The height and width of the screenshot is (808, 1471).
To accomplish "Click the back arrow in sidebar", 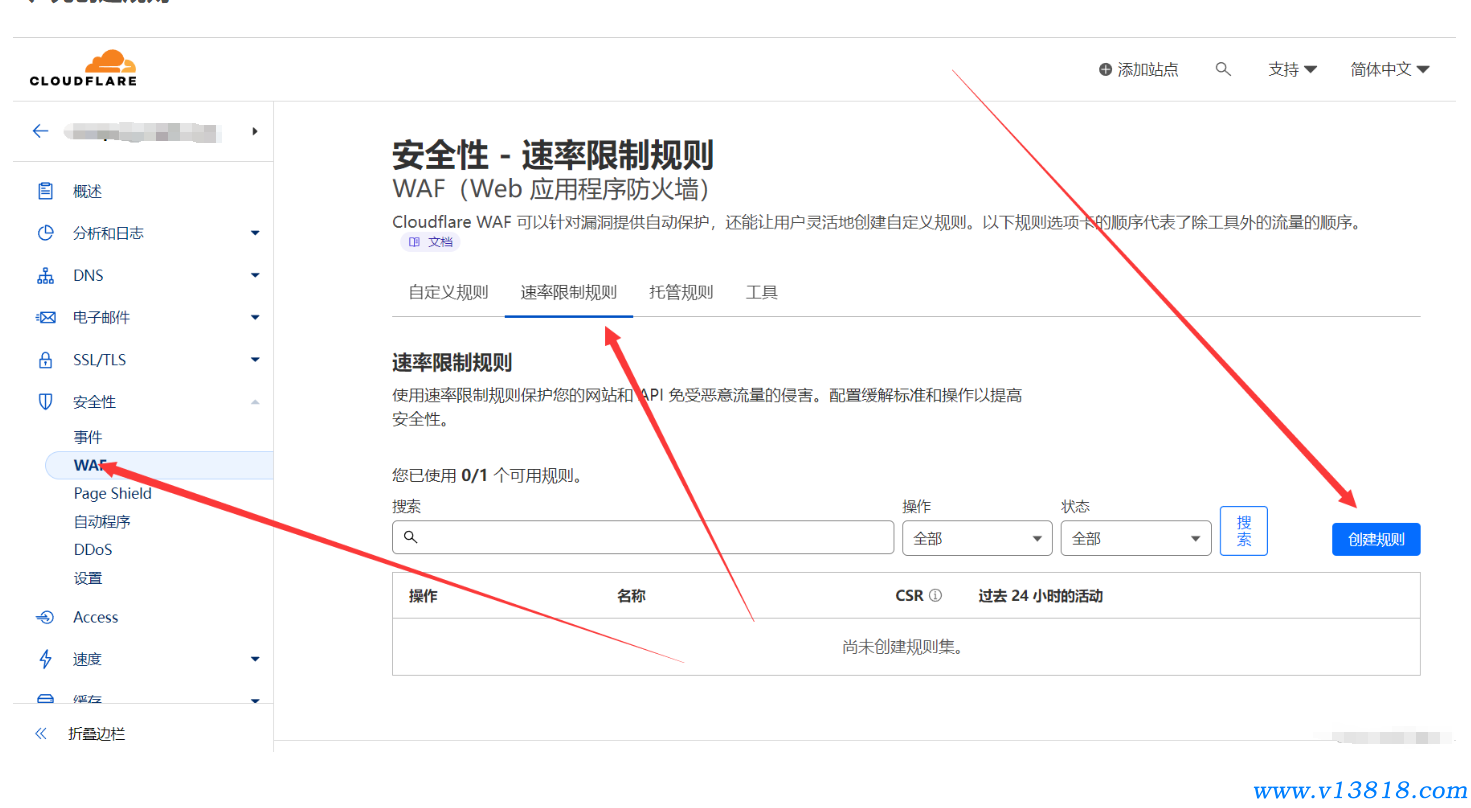I will [40, 131].
